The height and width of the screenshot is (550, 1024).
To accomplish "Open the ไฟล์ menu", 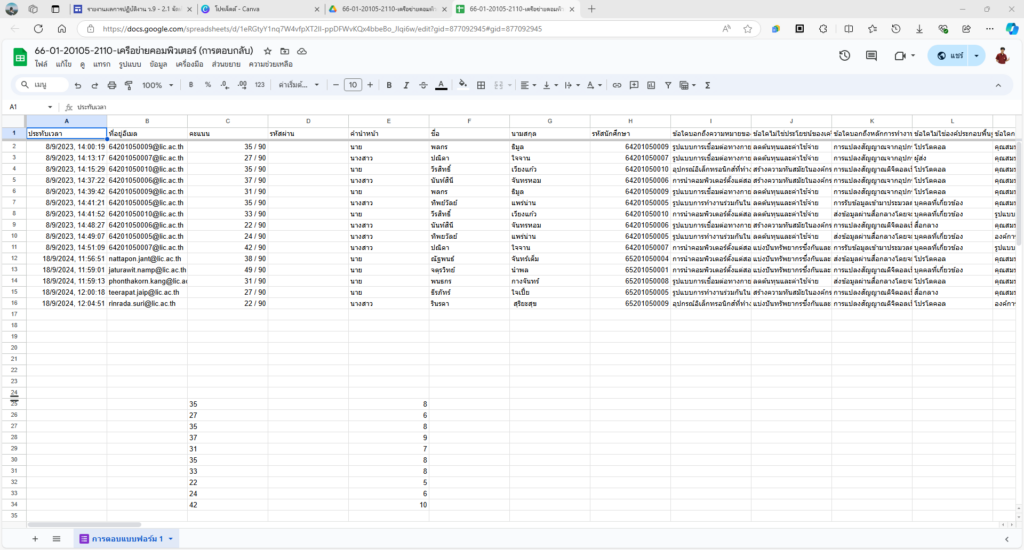I will click(x=41, y=64).
